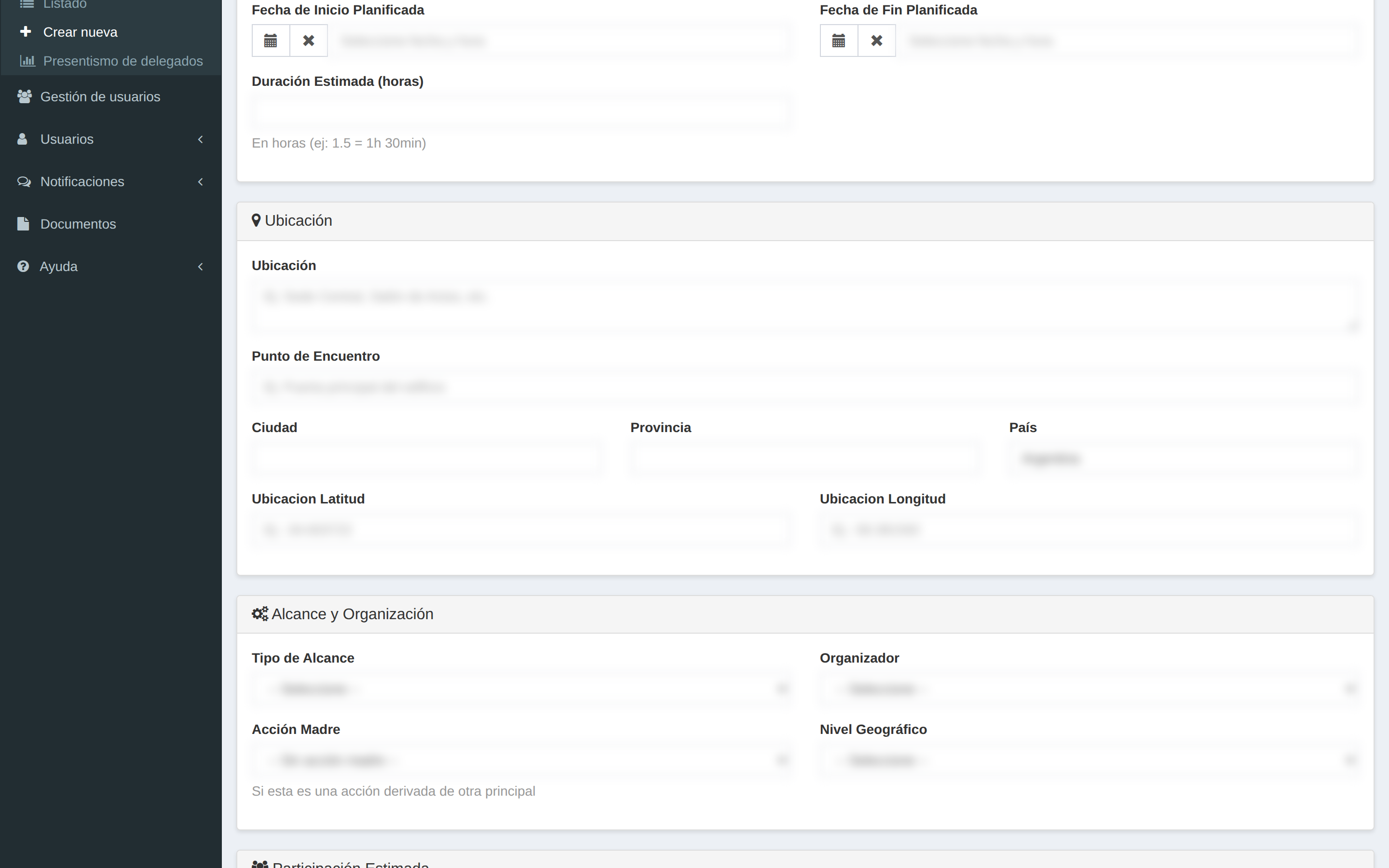Click the text 'Si esta es una acción derivada de otra principal'

point(393,791)
